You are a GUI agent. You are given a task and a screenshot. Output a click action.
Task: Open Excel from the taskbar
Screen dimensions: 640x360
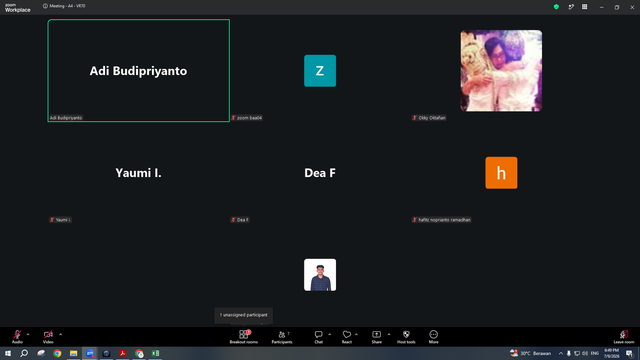tap(155, 353)
